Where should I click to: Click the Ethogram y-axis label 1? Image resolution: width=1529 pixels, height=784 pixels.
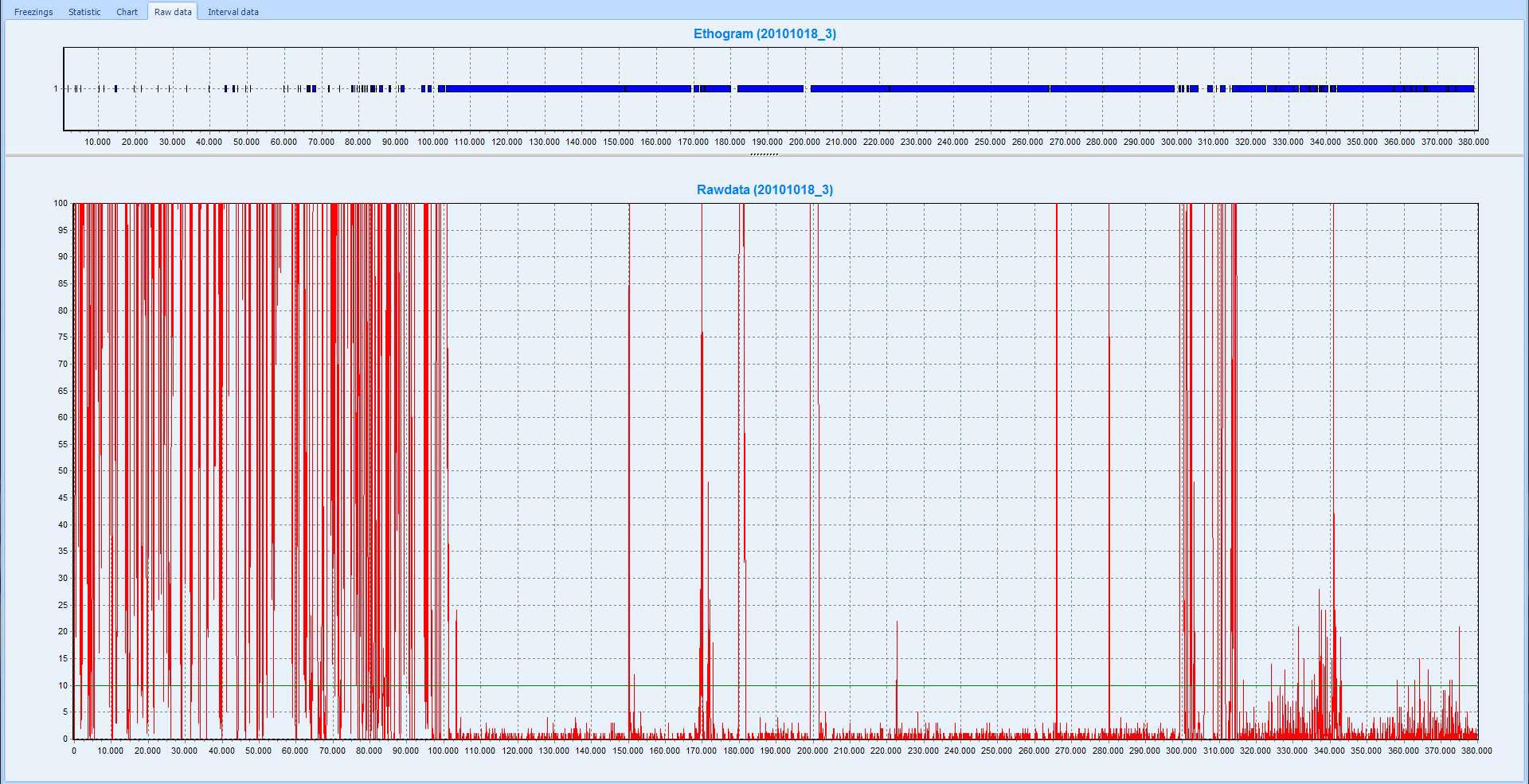(x=56, y=88)
